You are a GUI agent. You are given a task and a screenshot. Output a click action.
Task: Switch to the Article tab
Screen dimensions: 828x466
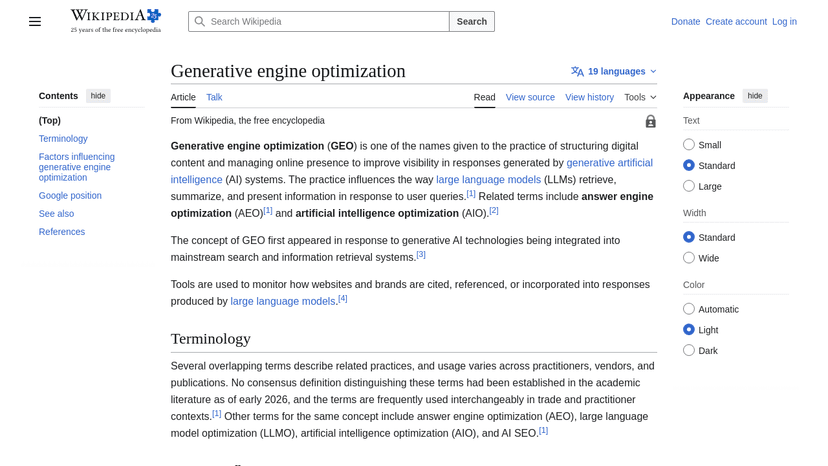coord(183,97)
